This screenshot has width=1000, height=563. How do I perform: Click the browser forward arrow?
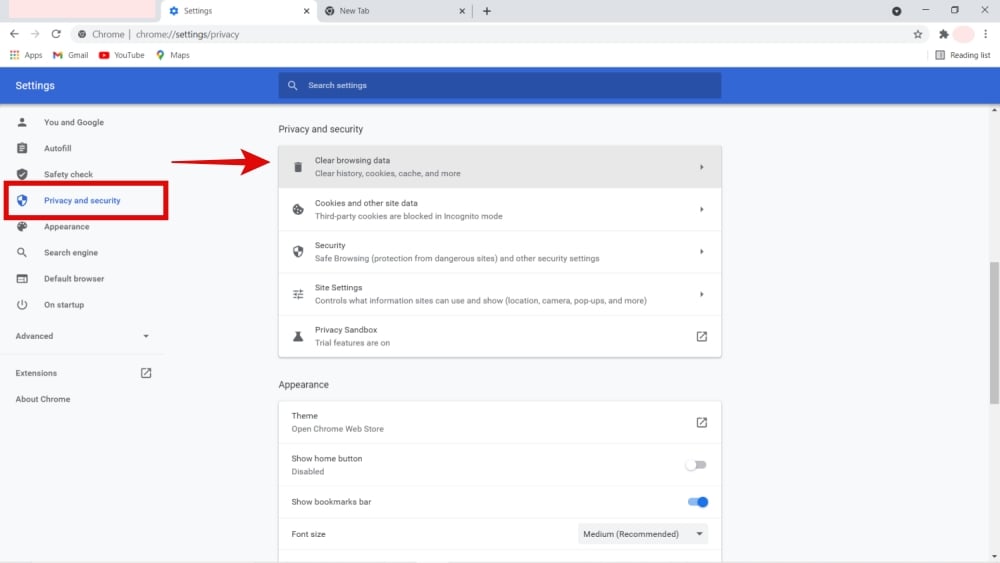(35, 34)
